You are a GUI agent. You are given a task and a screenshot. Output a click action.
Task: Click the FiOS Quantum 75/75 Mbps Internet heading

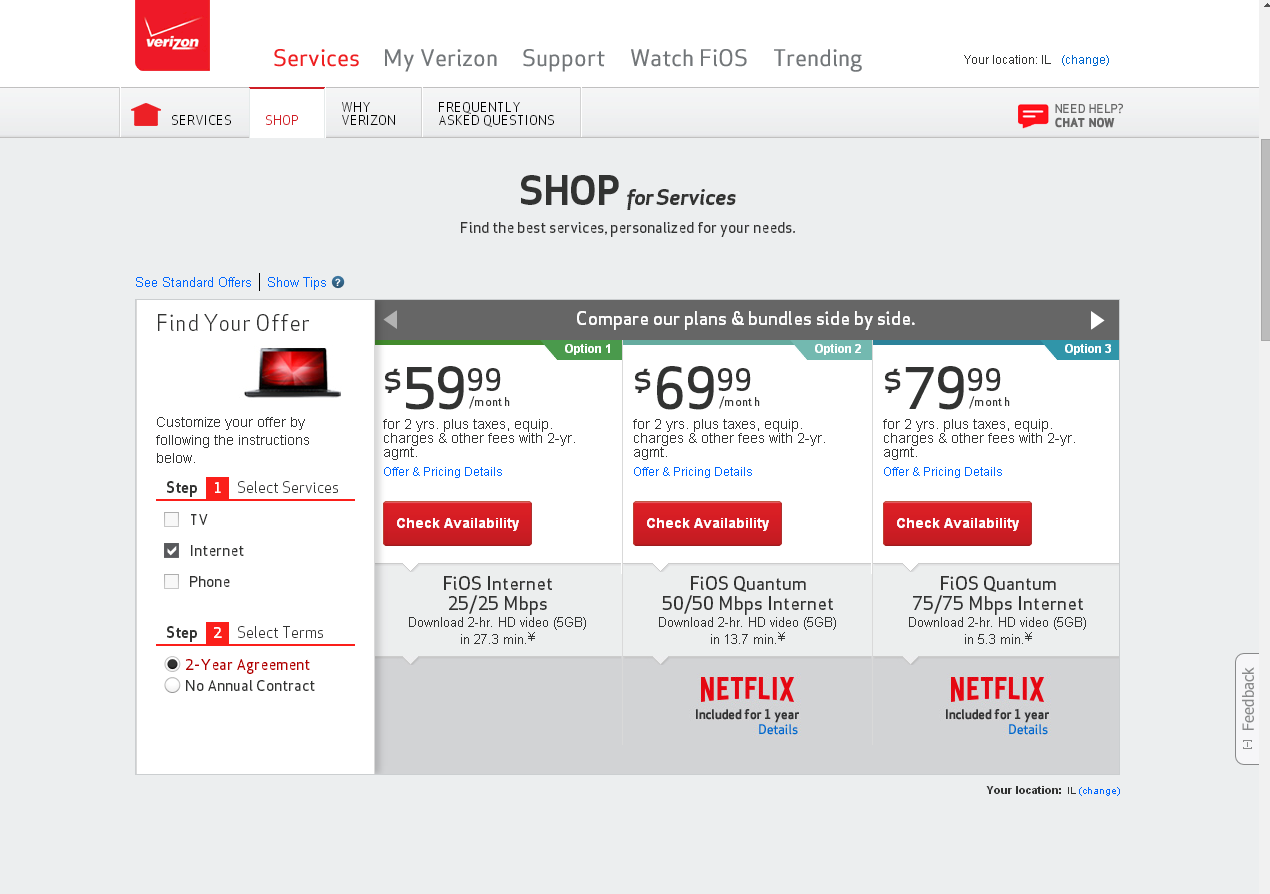[997, 594]
